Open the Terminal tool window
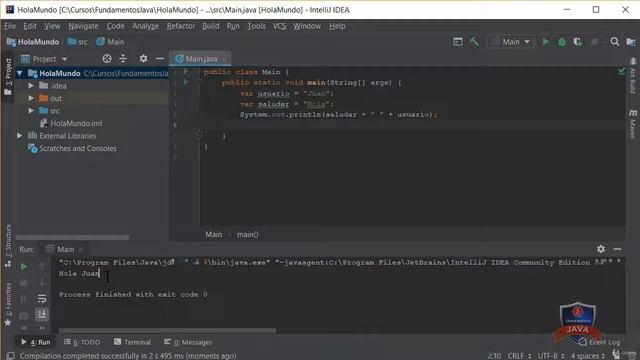640x360 pixels. click(x=133, y=342)
